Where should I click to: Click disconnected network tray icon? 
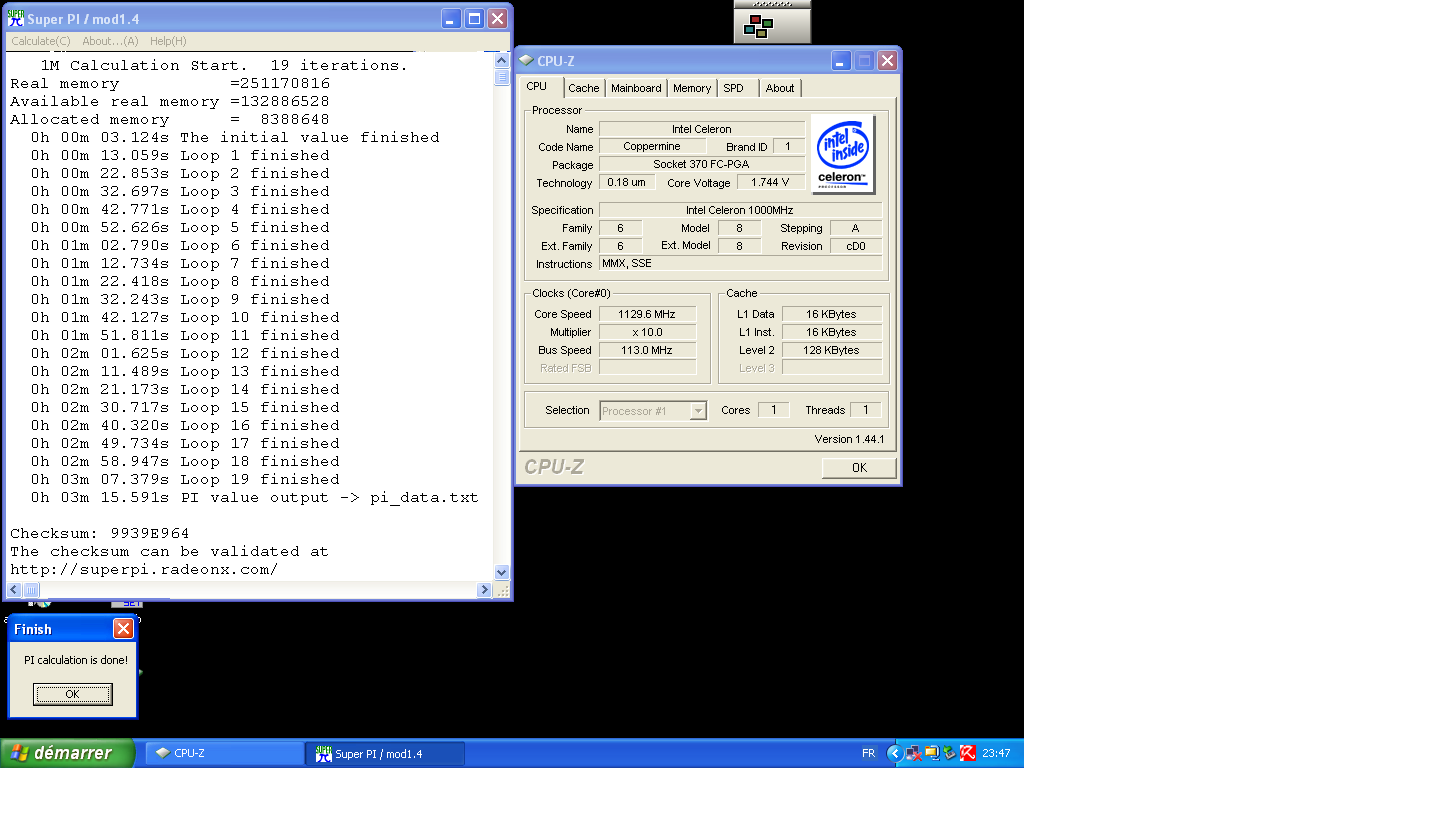[914, 754]
